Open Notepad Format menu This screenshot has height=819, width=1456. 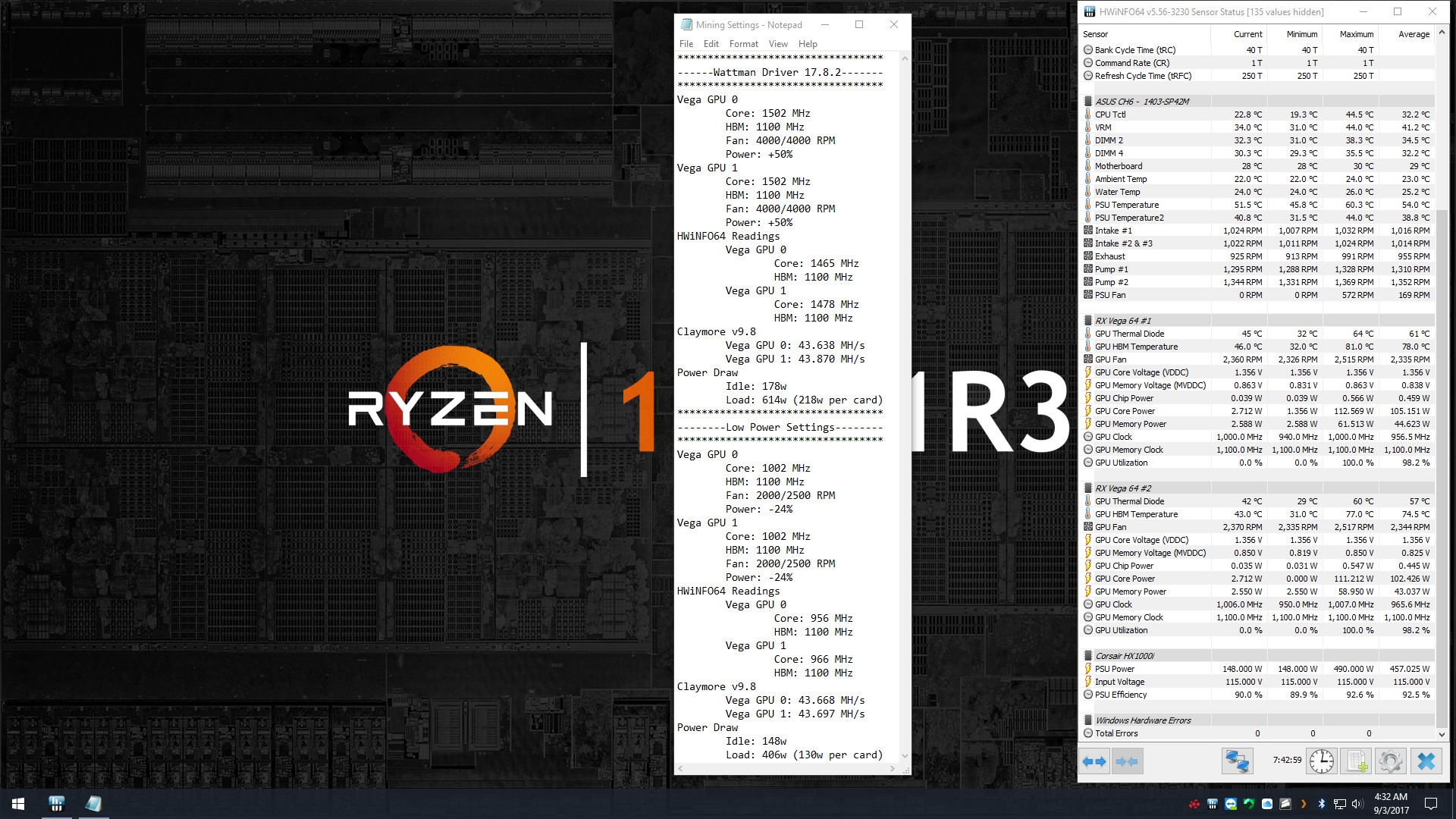pyautogui.click(x=743, y=44)
